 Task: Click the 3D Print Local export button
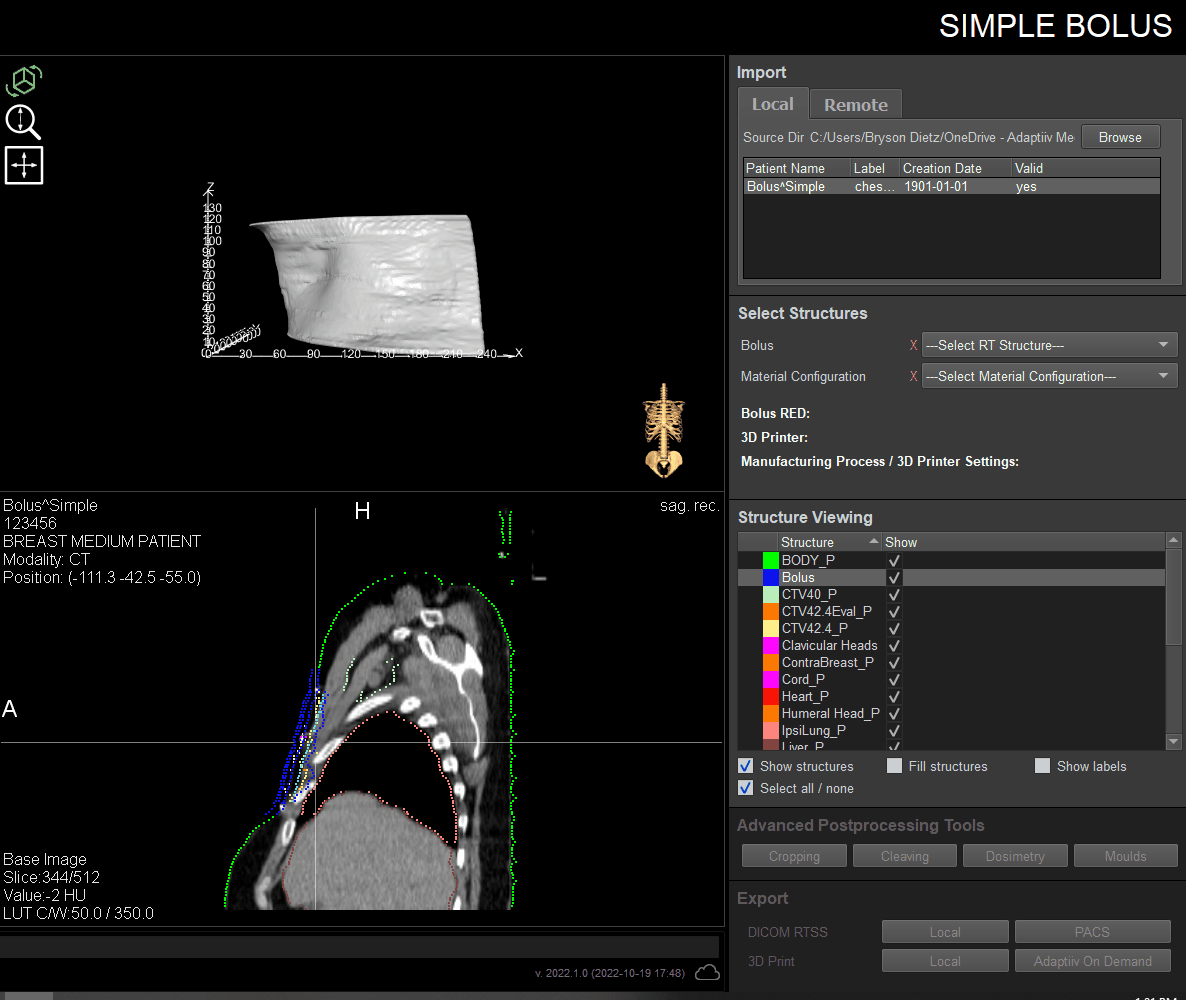[945, 961]
